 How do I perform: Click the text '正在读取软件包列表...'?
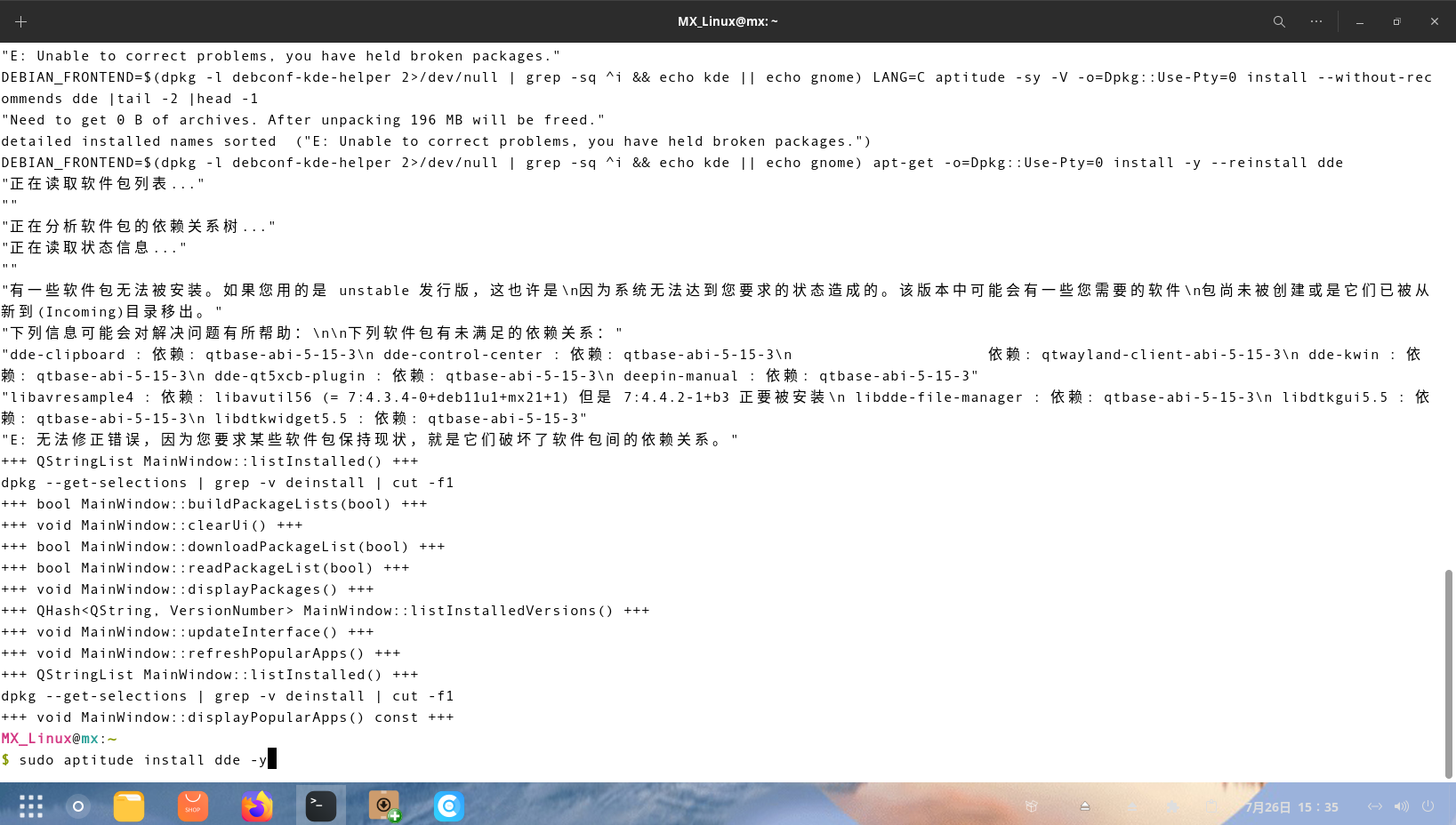pos(103,184)
